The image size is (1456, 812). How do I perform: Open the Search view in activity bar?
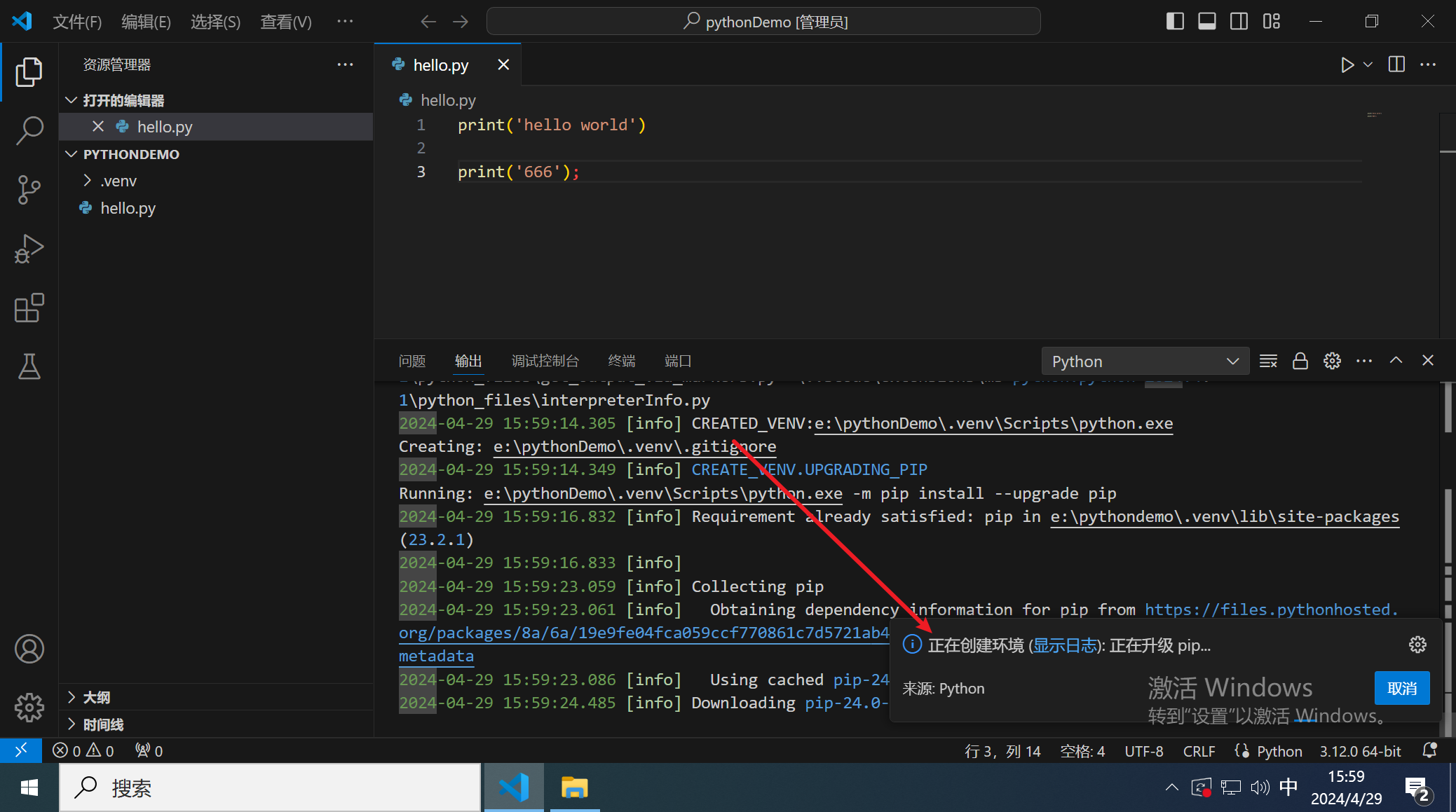tap(29, 130)
